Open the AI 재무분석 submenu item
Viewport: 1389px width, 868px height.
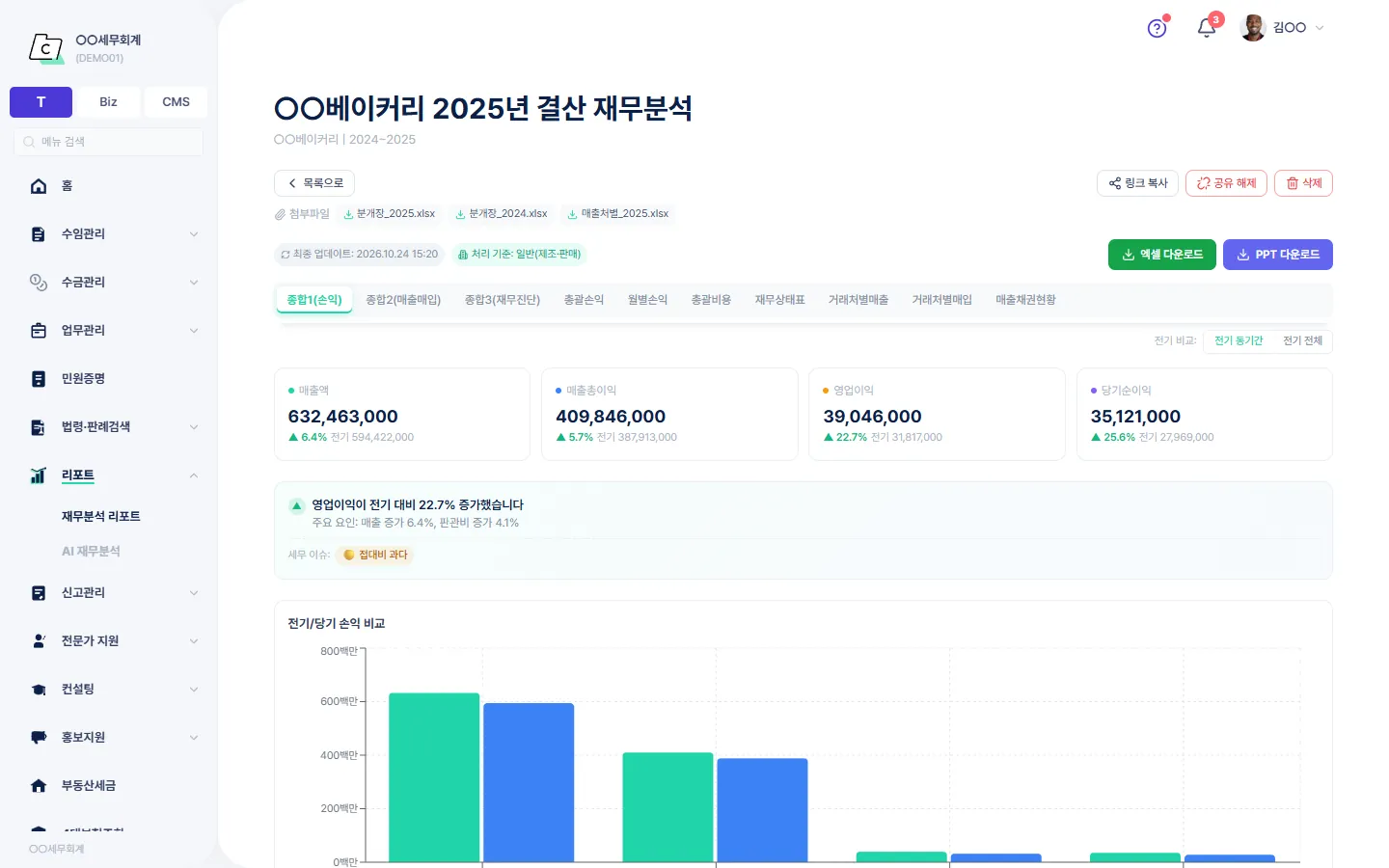[x=91, y=552]
